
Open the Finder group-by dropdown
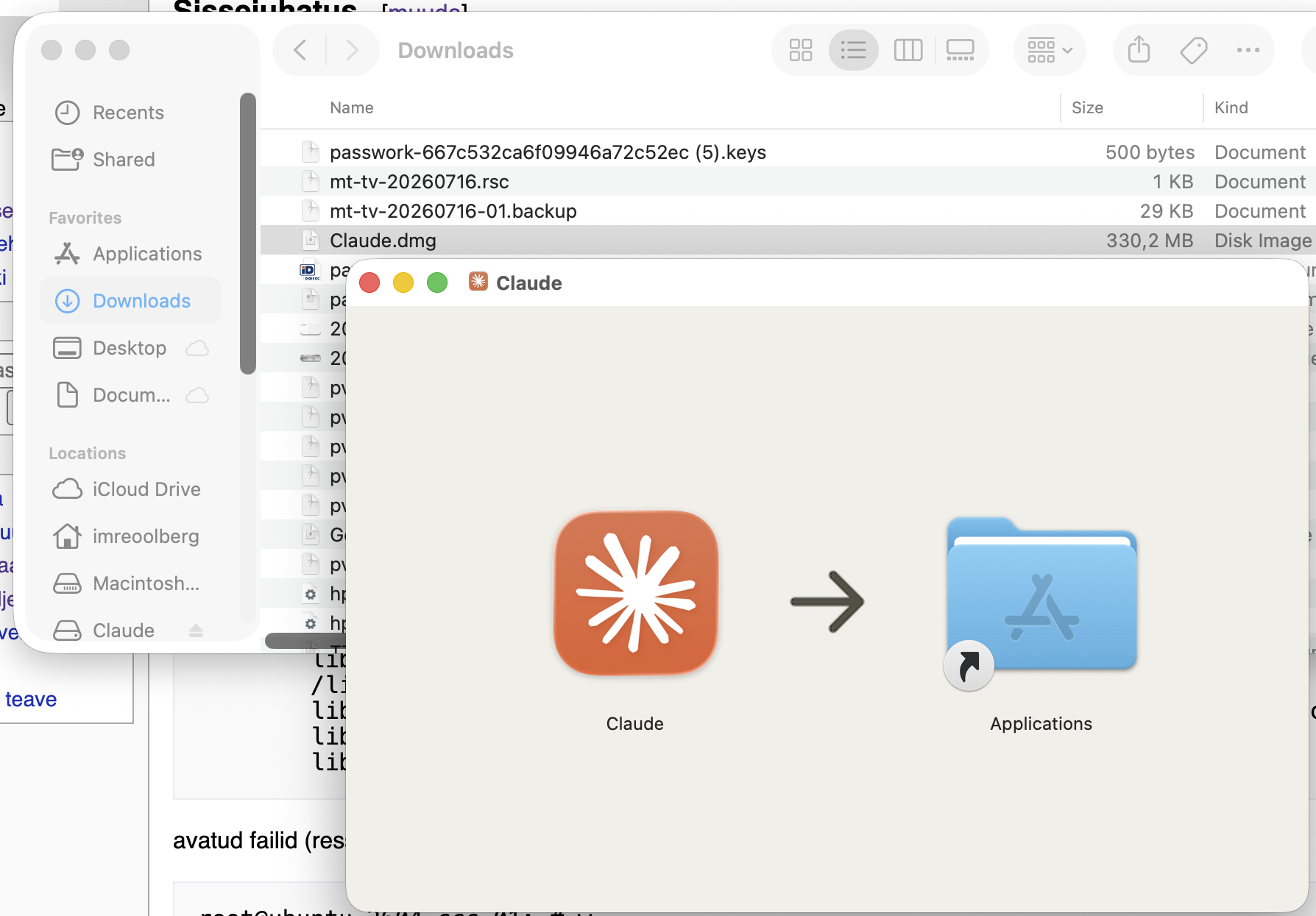(x=1050, y=50)
